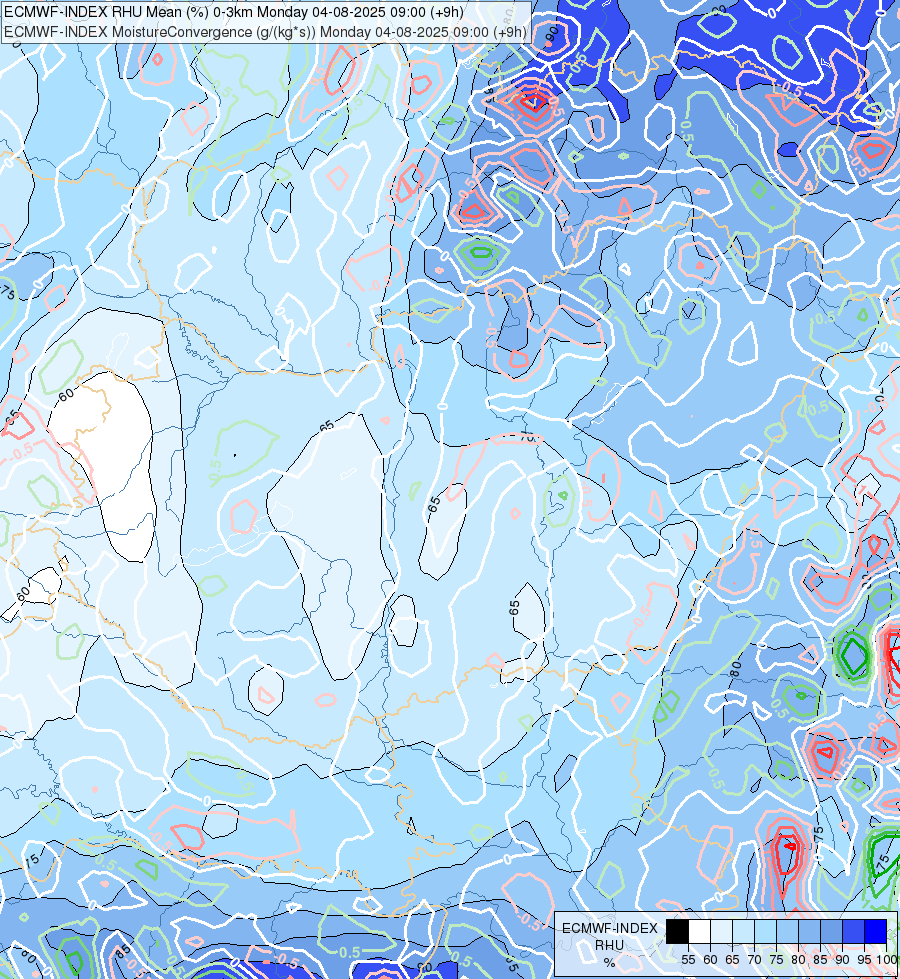This screenshot has height=979, width=900.
Task: Select the legend swatch between 90 and 95
Action: coord(853,931)
